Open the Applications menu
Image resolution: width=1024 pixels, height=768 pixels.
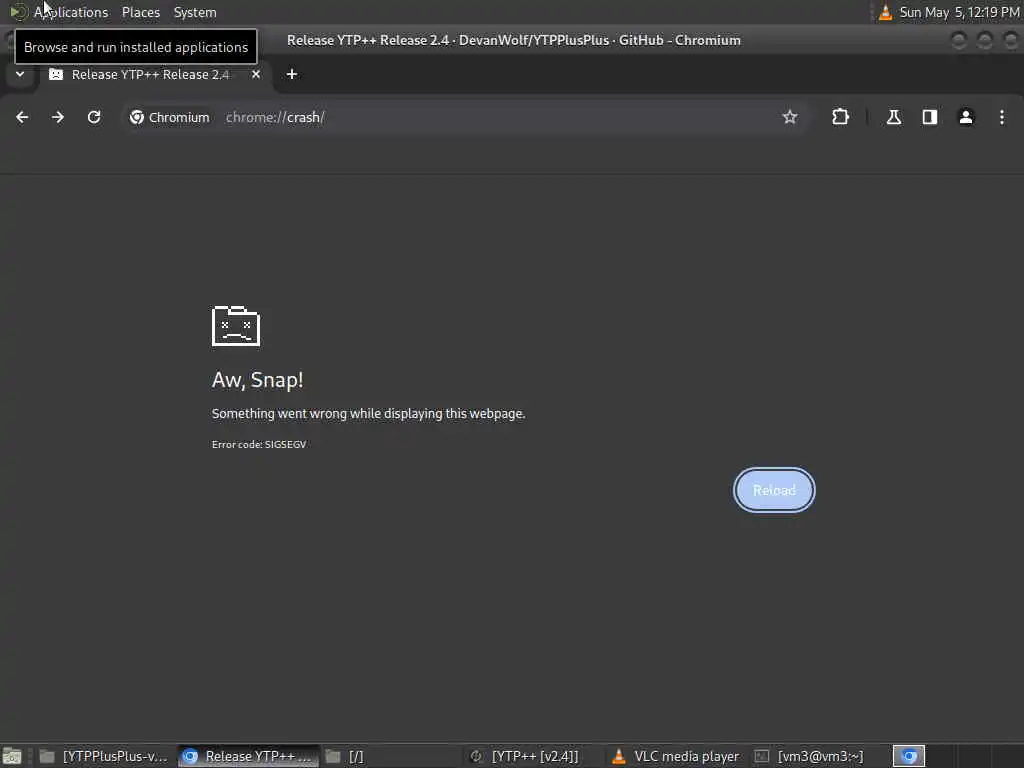click(71, 12)
